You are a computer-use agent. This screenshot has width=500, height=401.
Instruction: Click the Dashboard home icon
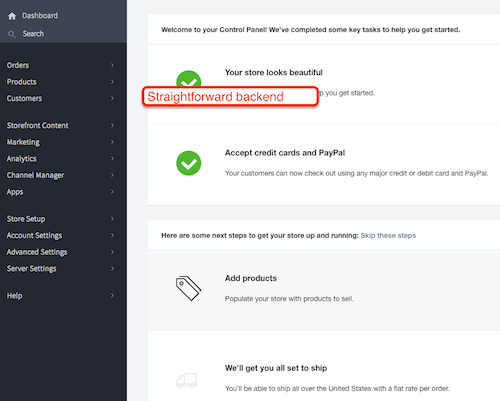click(x=12, y=16)
